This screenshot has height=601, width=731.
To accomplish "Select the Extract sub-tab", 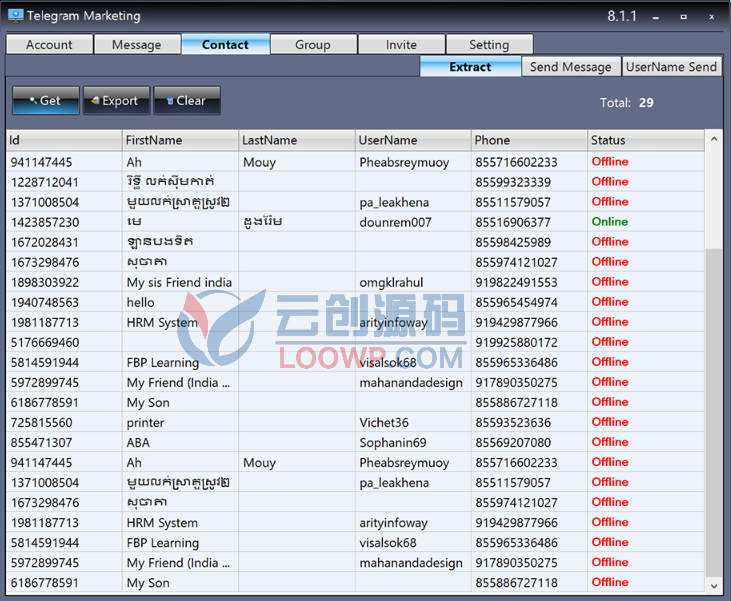I will tap(470, 67).
